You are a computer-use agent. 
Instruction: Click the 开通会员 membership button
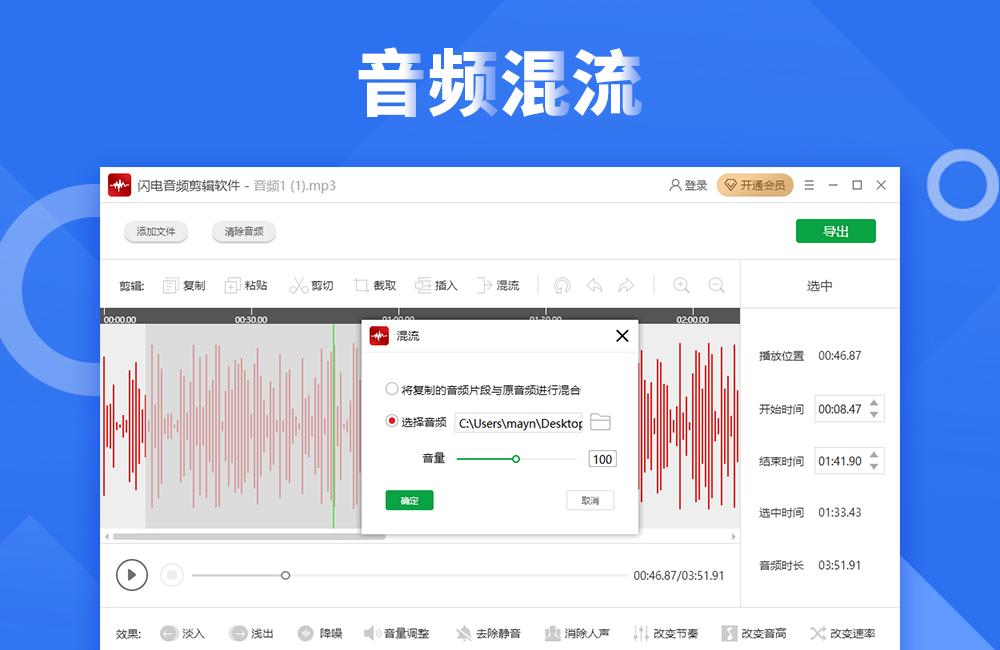tap(755, 185)
